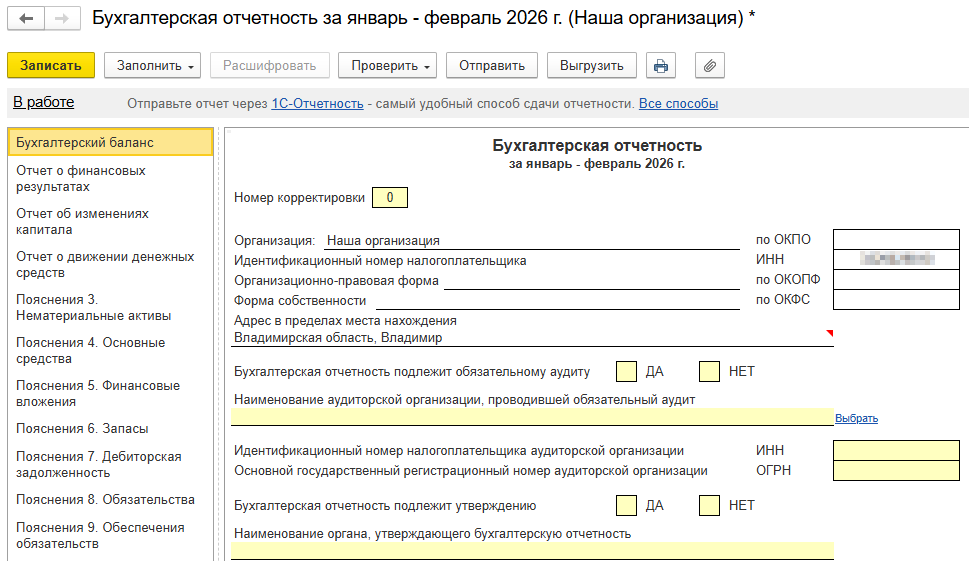Click the approving body name field
The image size is (969, 561).
coord(532,550)
